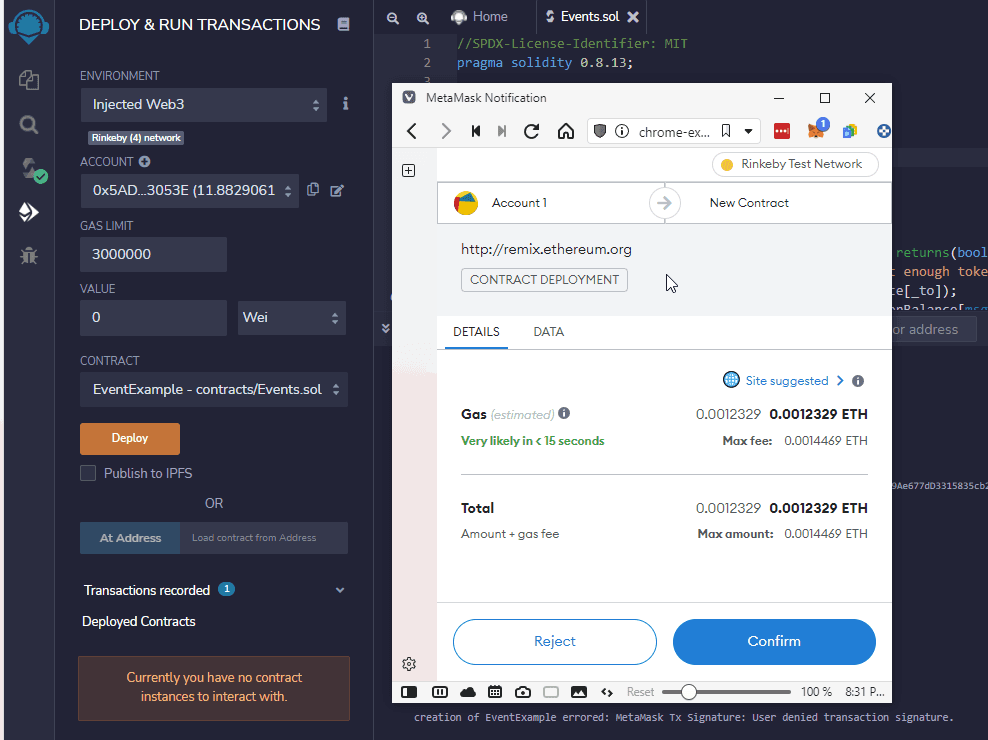Switch to MetaMask DATA tab
Screen dimensions: 988x740
tap(549, 332)
